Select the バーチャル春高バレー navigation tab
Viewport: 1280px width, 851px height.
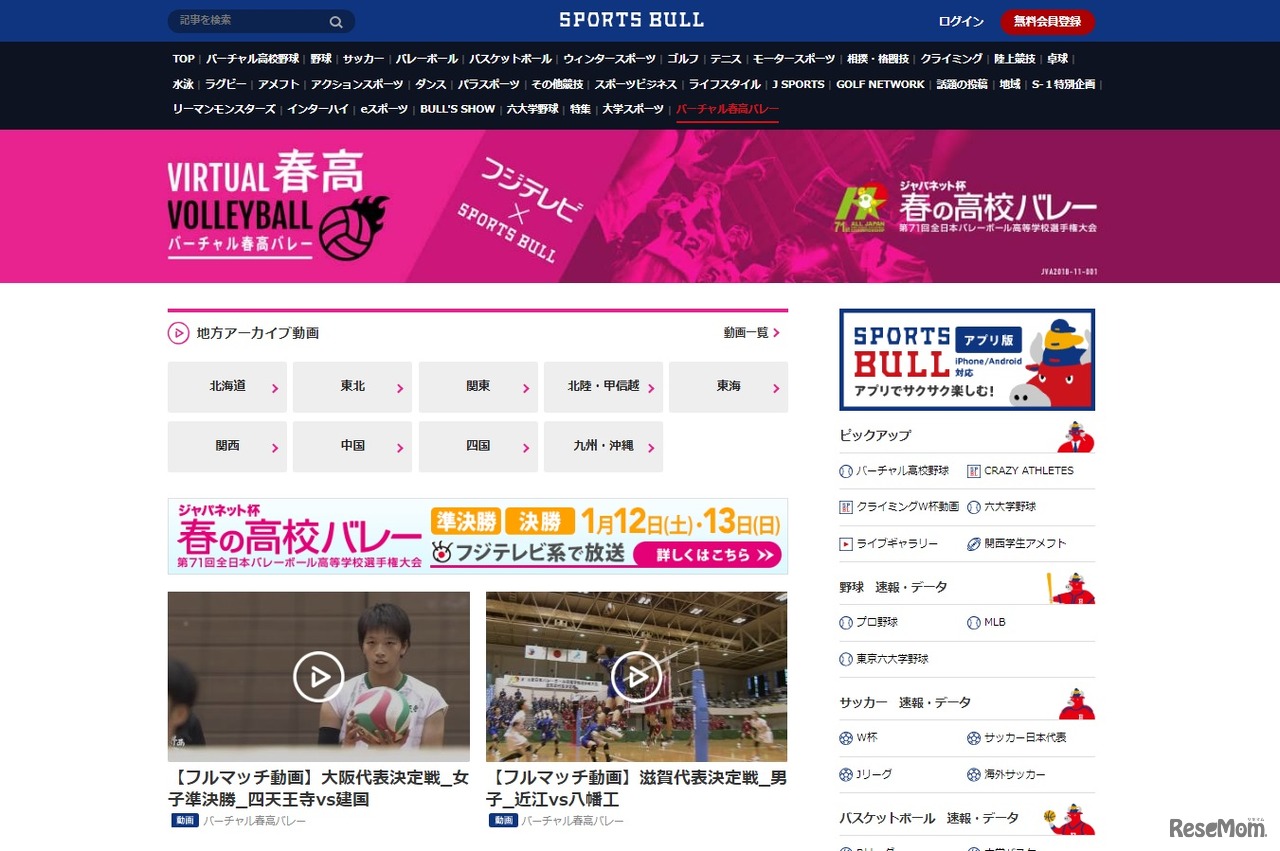[x=727, y=109]
